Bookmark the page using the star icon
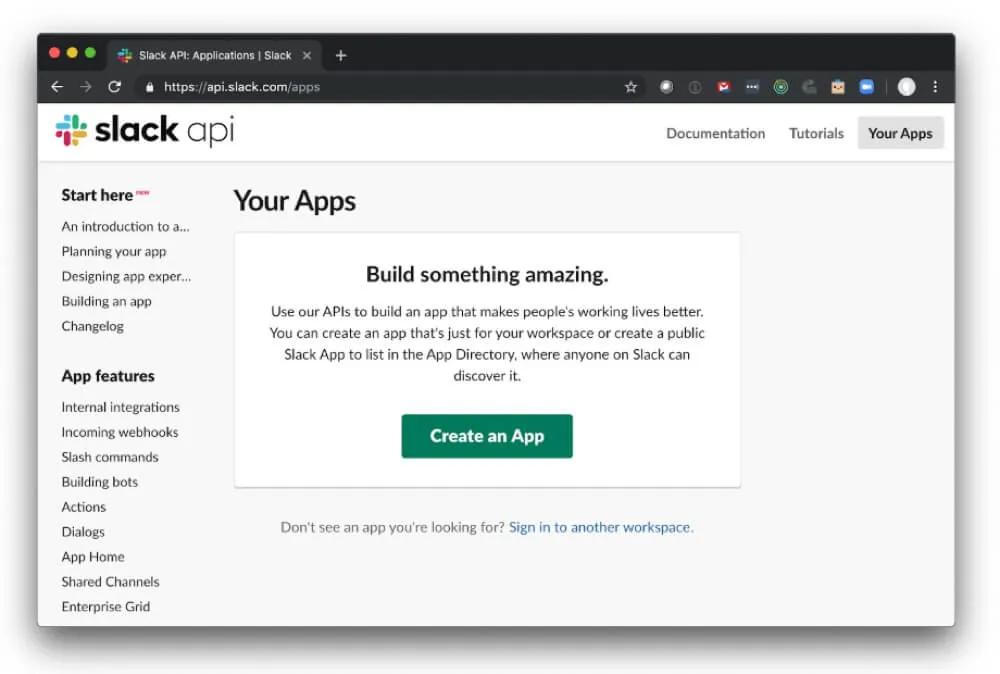 [x=630, y=87]
